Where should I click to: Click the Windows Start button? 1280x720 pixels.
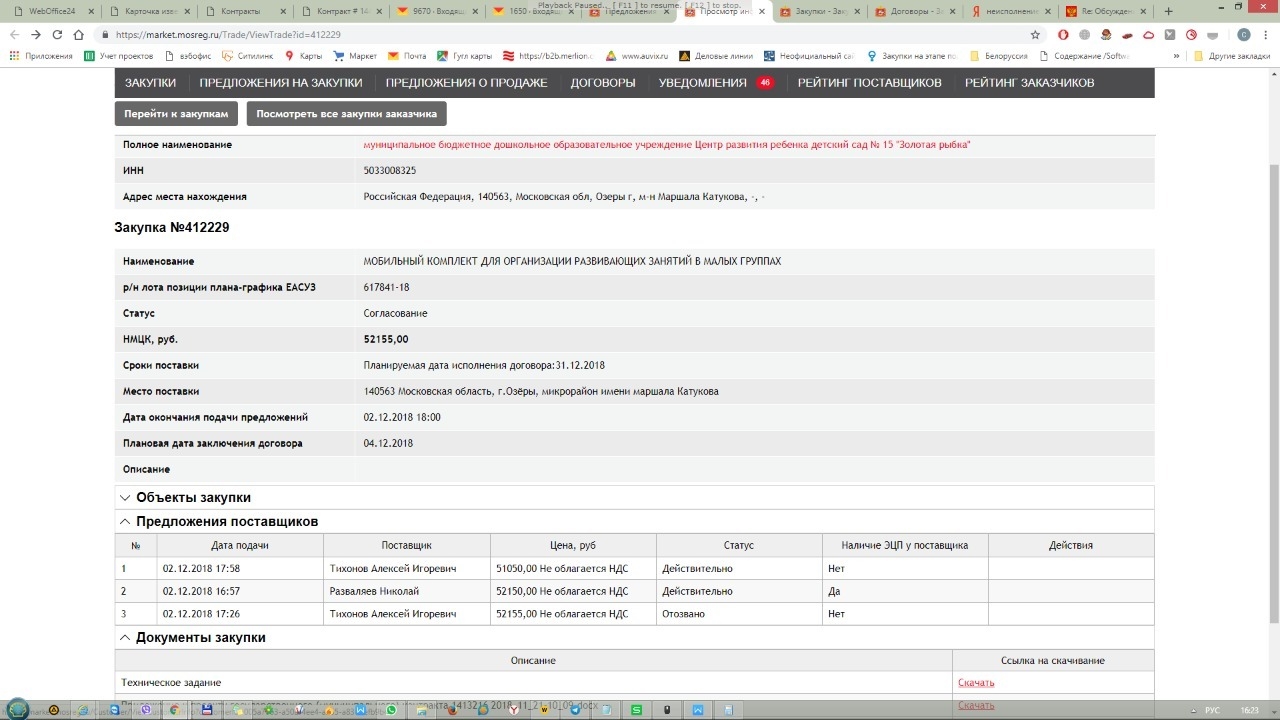point(18,709)
